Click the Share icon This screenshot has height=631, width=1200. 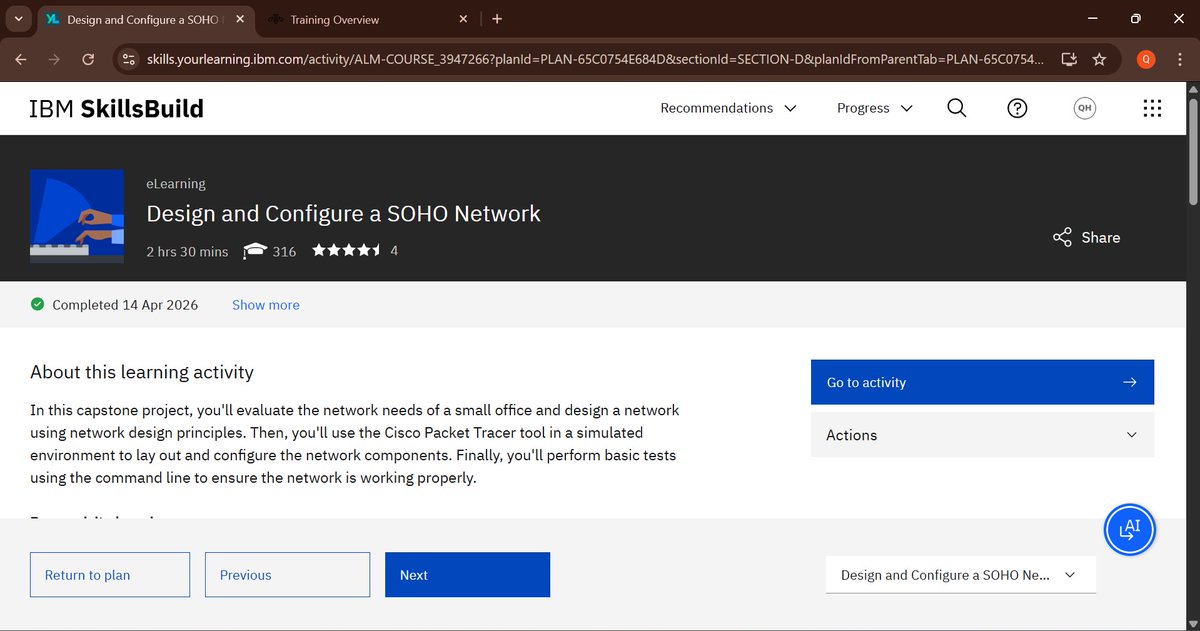point(1062,237)
